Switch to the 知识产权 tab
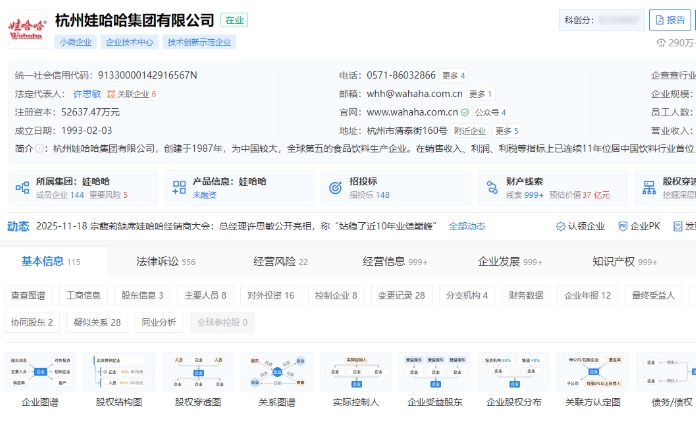Viewport: 696px width, 422px height. pyautogui.click(x=625, y=262)
